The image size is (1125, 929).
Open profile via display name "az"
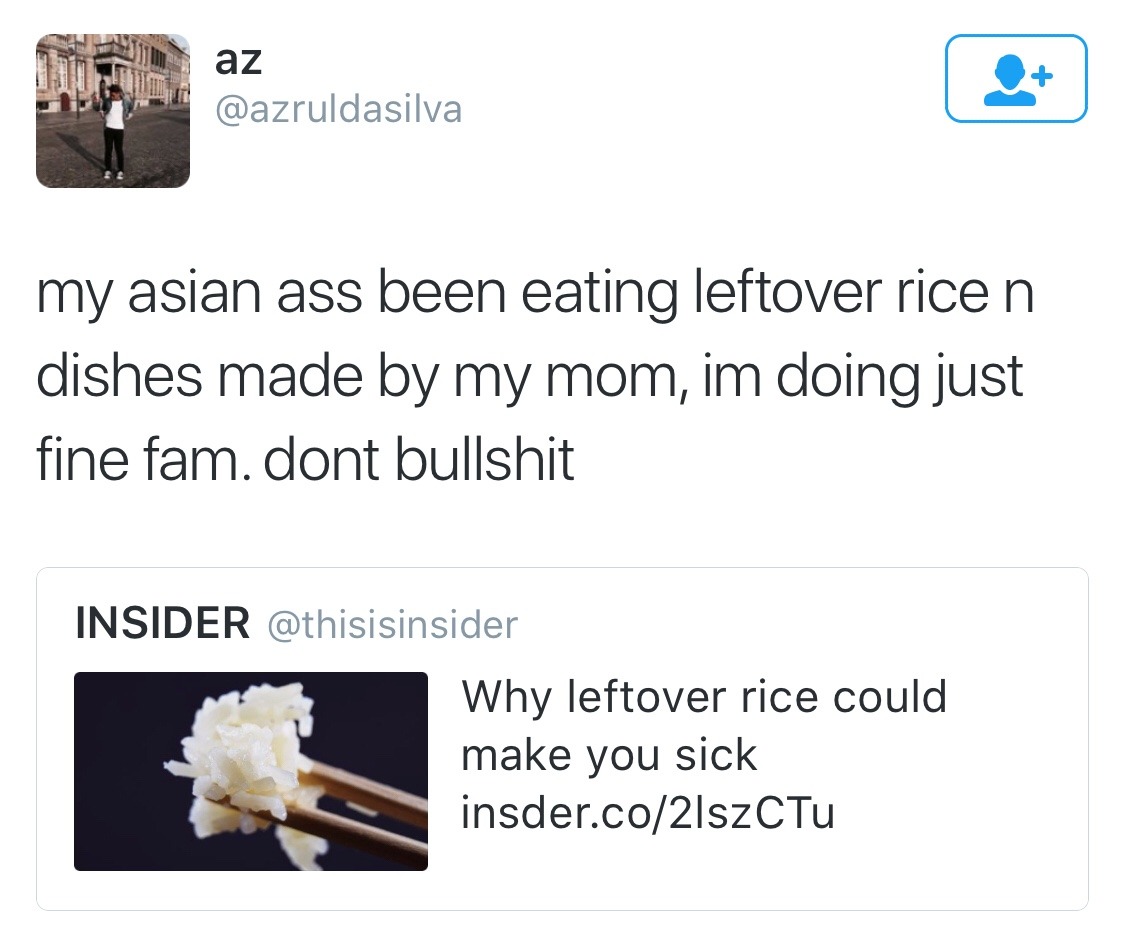click(238, 60)
